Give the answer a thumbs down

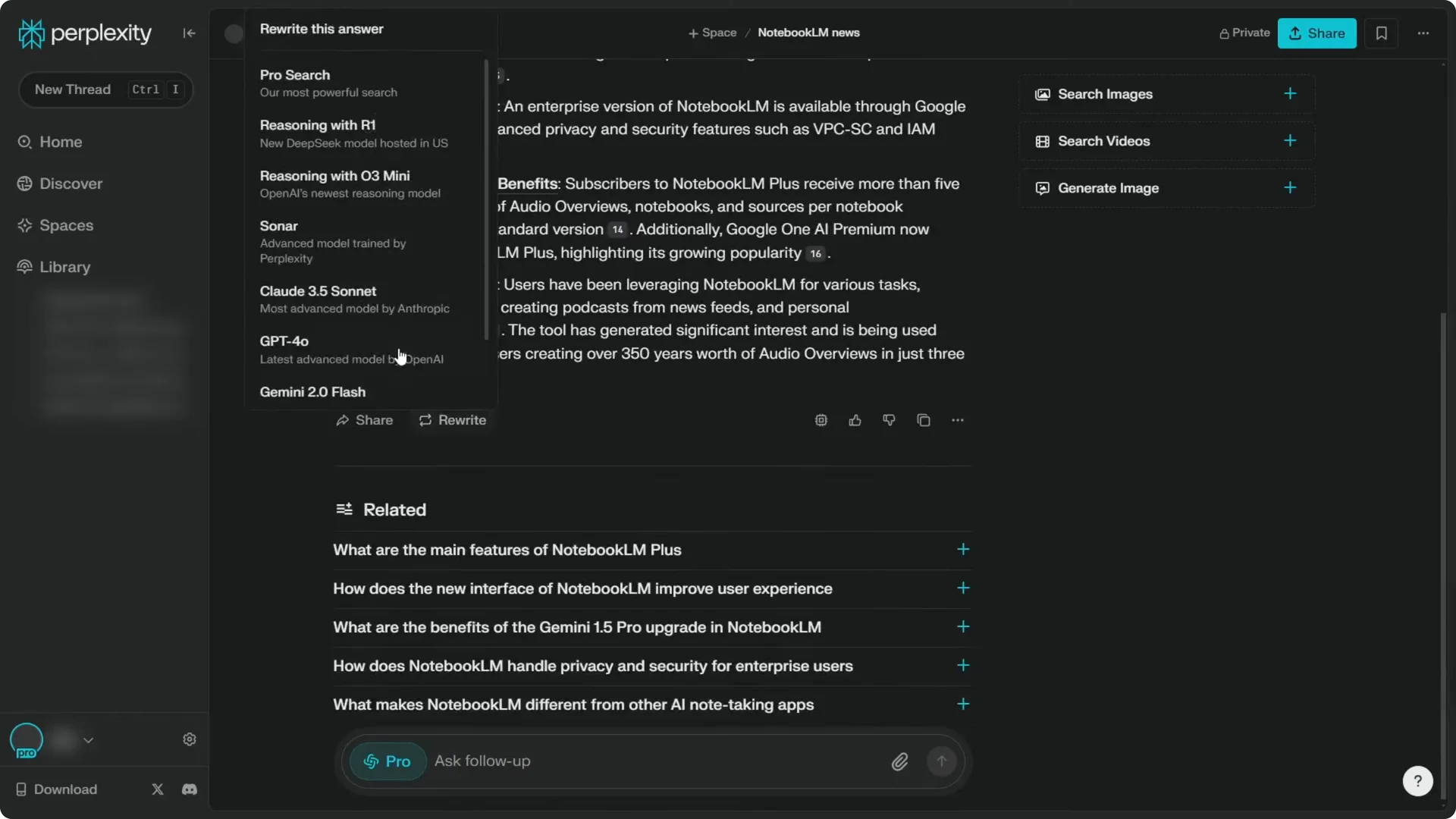[x=889, y=420]
